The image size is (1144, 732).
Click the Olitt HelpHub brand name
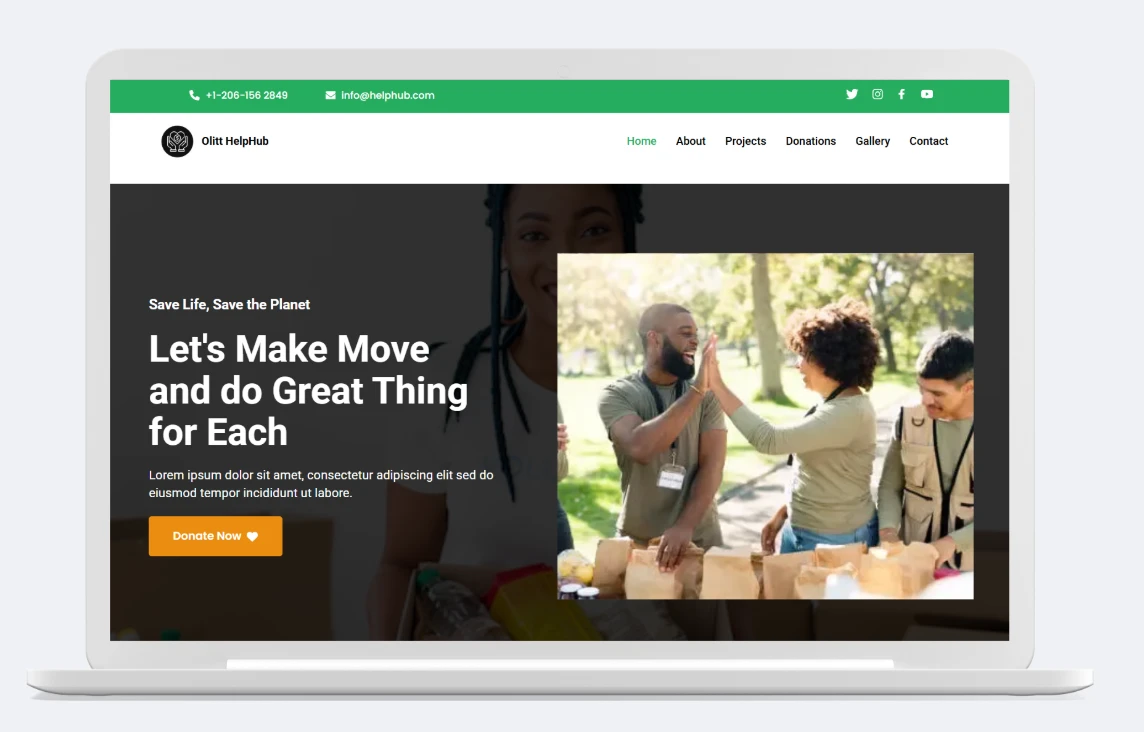point(235,141)
